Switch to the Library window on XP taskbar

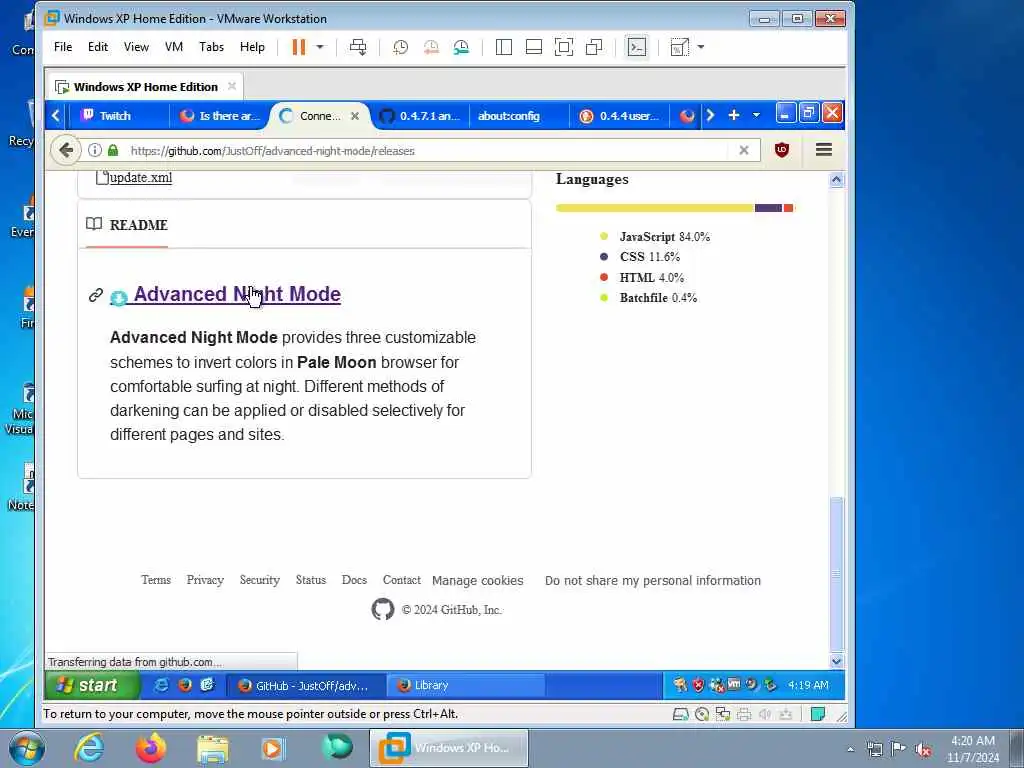pyautogui.click(x=465, y=685)
